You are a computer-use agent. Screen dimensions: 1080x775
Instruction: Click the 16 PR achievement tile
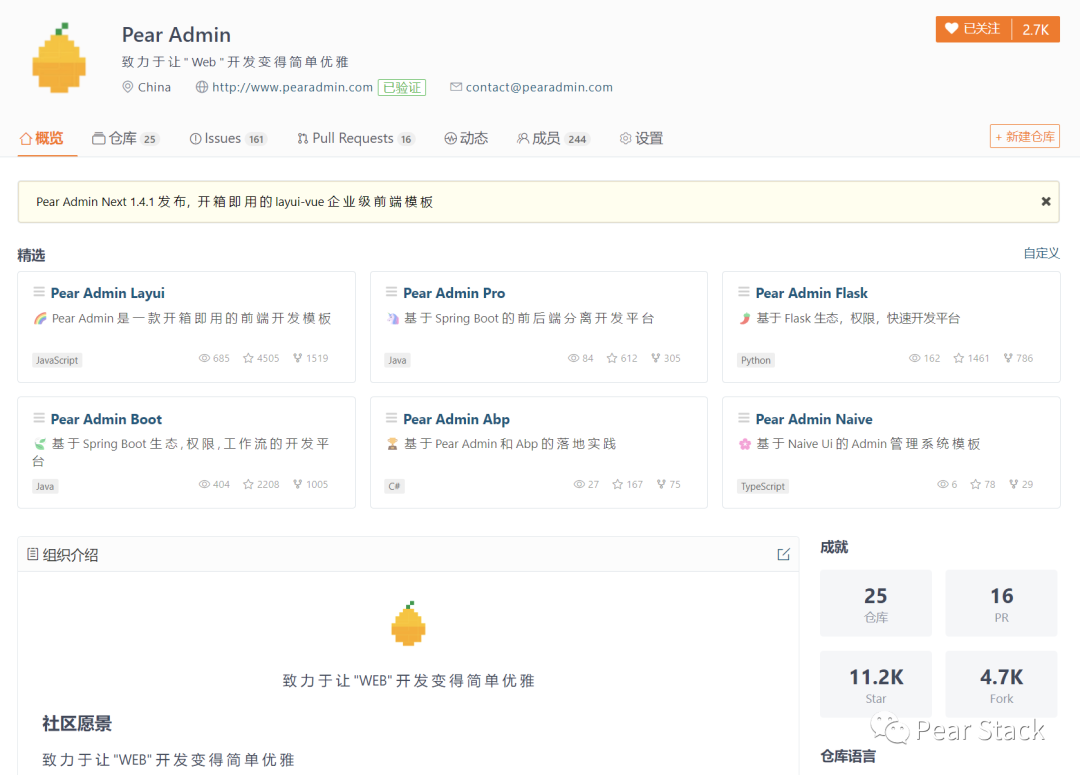point(1001,603)
